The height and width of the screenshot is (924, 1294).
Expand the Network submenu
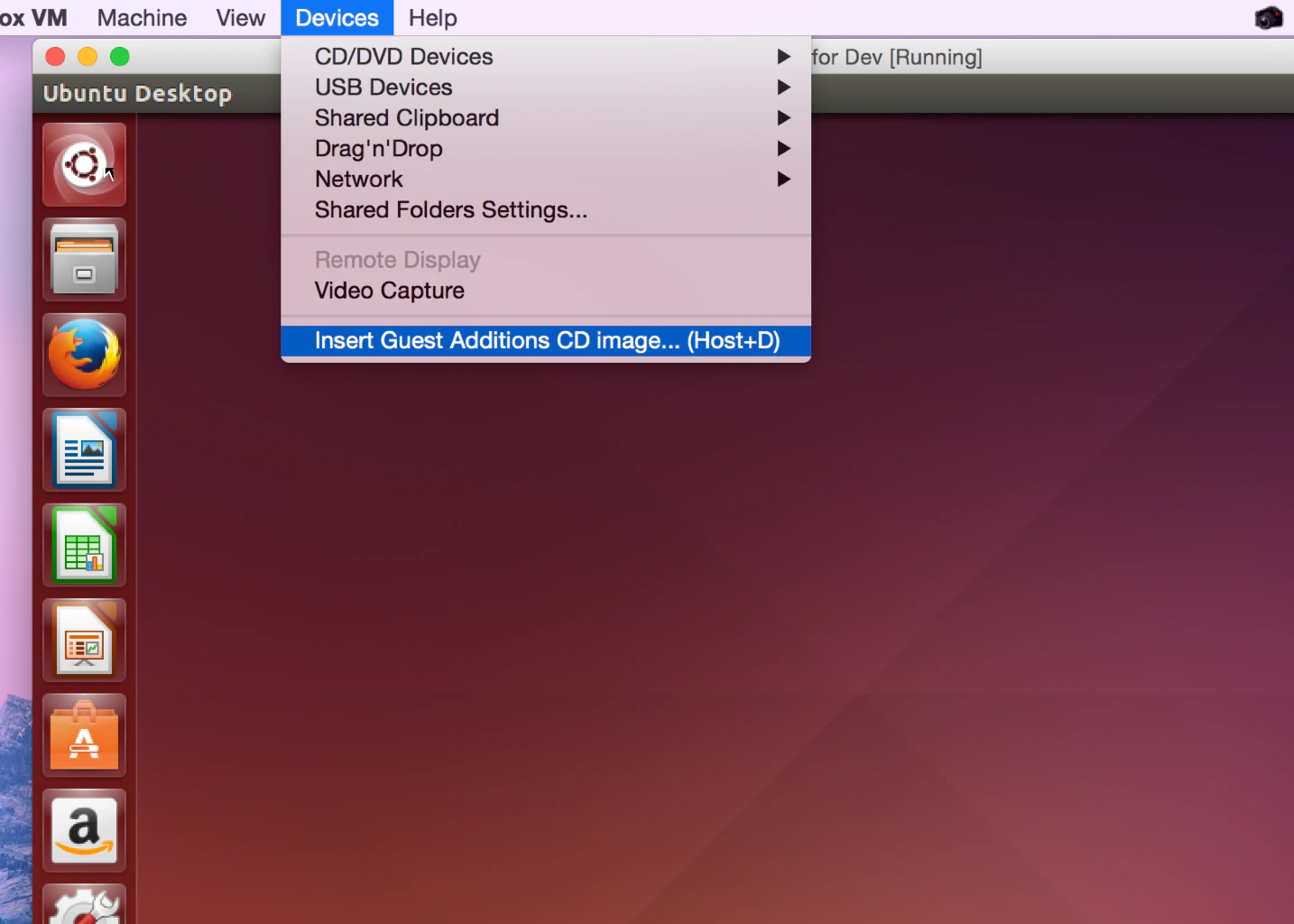546,180
